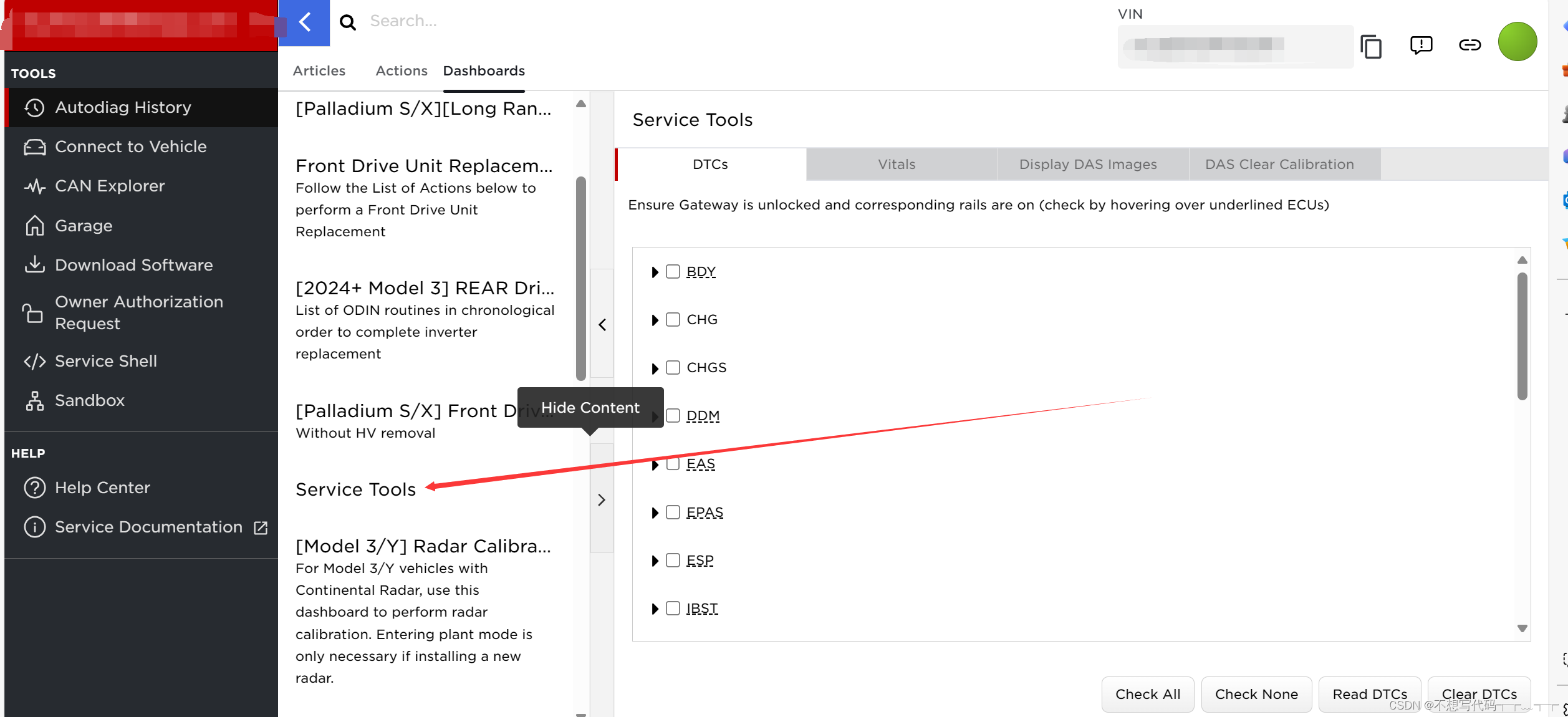Open the Articles tab
The image size is (1568, 717).
[319, 71]
